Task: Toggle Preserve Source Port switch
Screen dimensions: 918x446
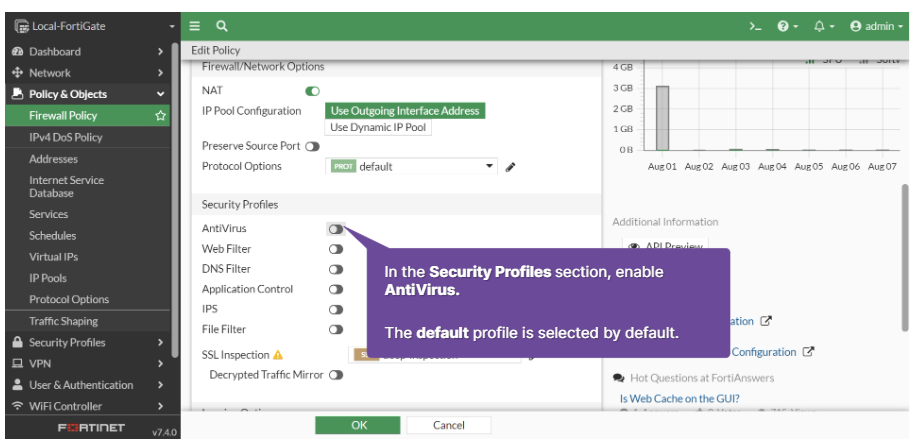Action: [312, 146]
